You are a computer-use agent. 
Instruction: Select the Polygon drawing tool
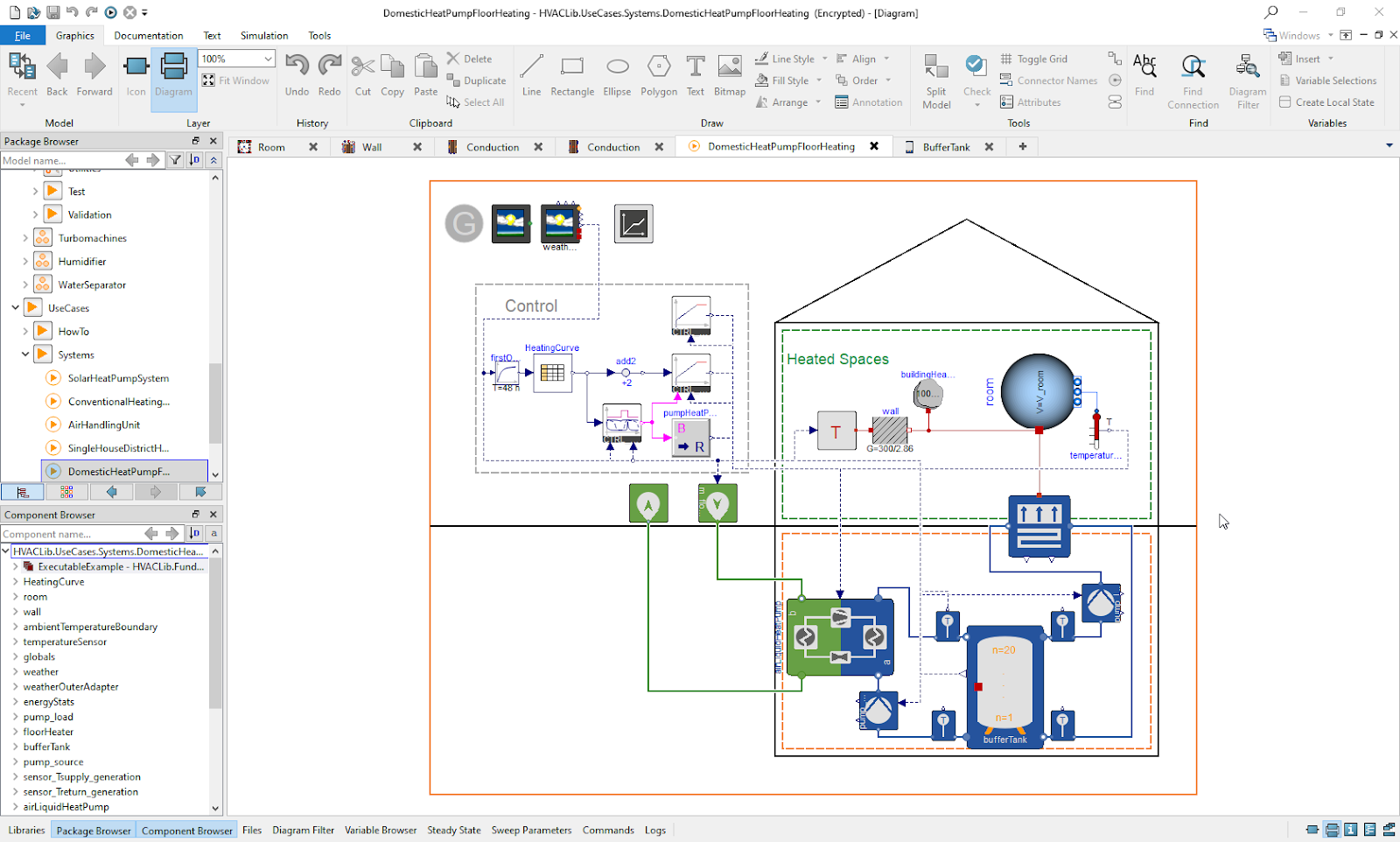pyautogui.click(x=659, y=75)
